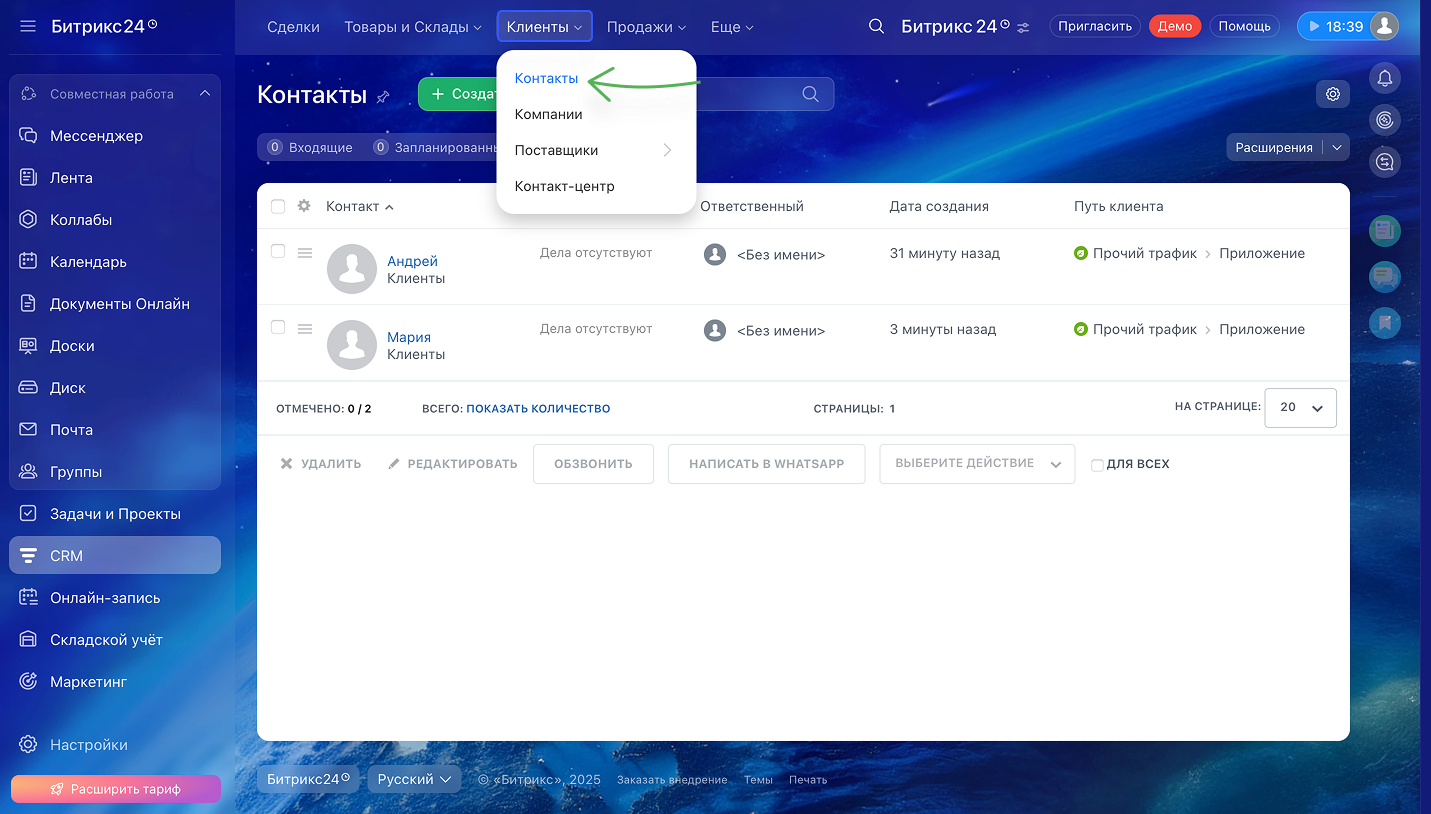Check the checkbox for Мария contact
1431x814 pixels.
pyautogui.click(x=278, y=327)
